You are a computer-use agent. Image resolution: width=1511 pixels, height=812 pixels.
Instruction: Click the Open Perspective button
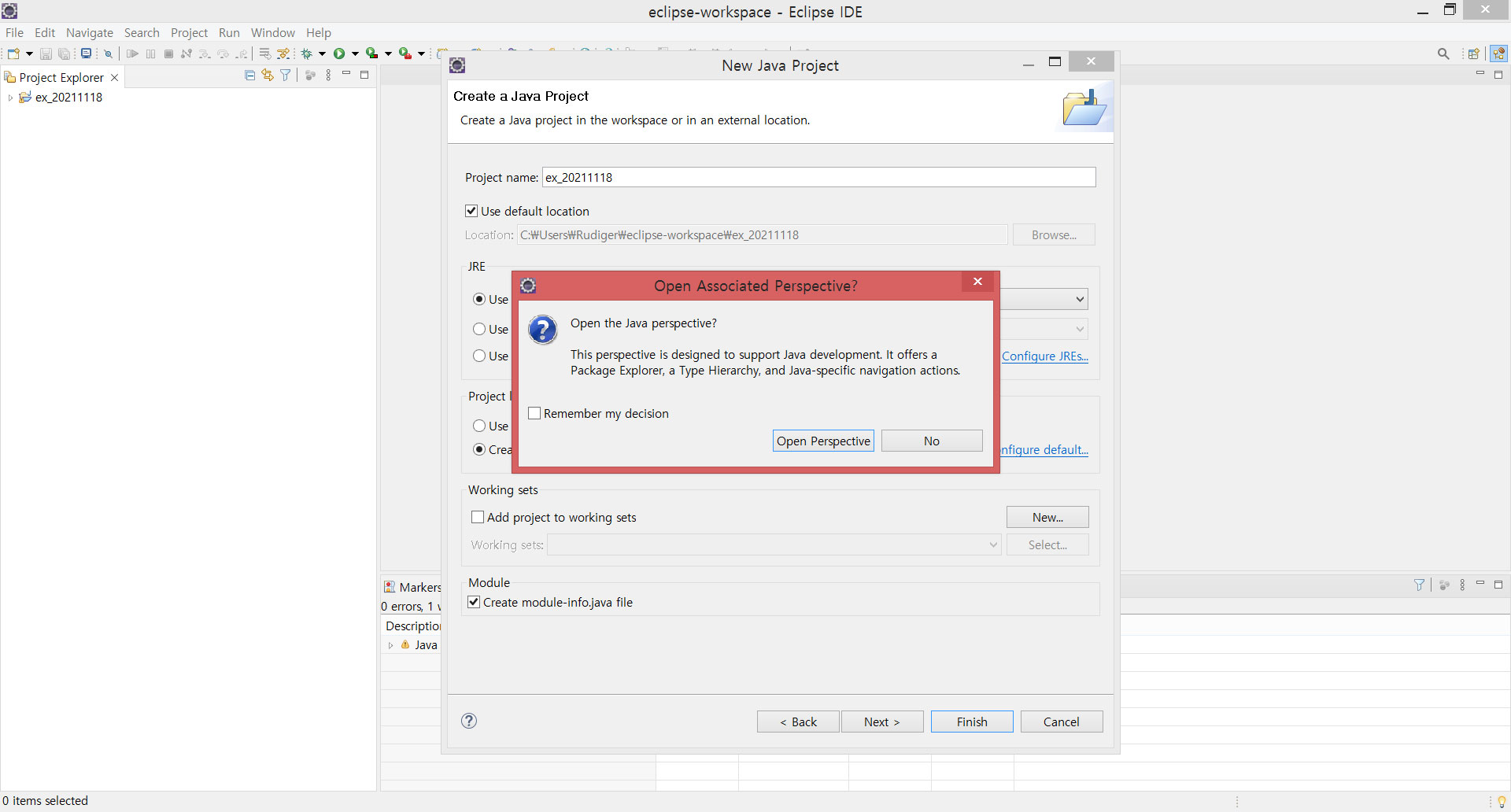(x=823, y=441)
